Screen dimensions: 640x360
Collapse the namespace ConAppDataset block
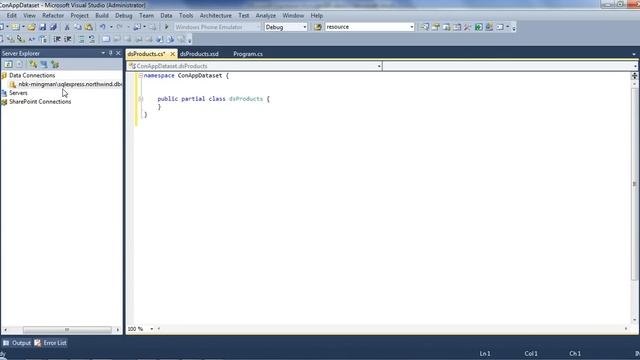(x=140, y=76)
